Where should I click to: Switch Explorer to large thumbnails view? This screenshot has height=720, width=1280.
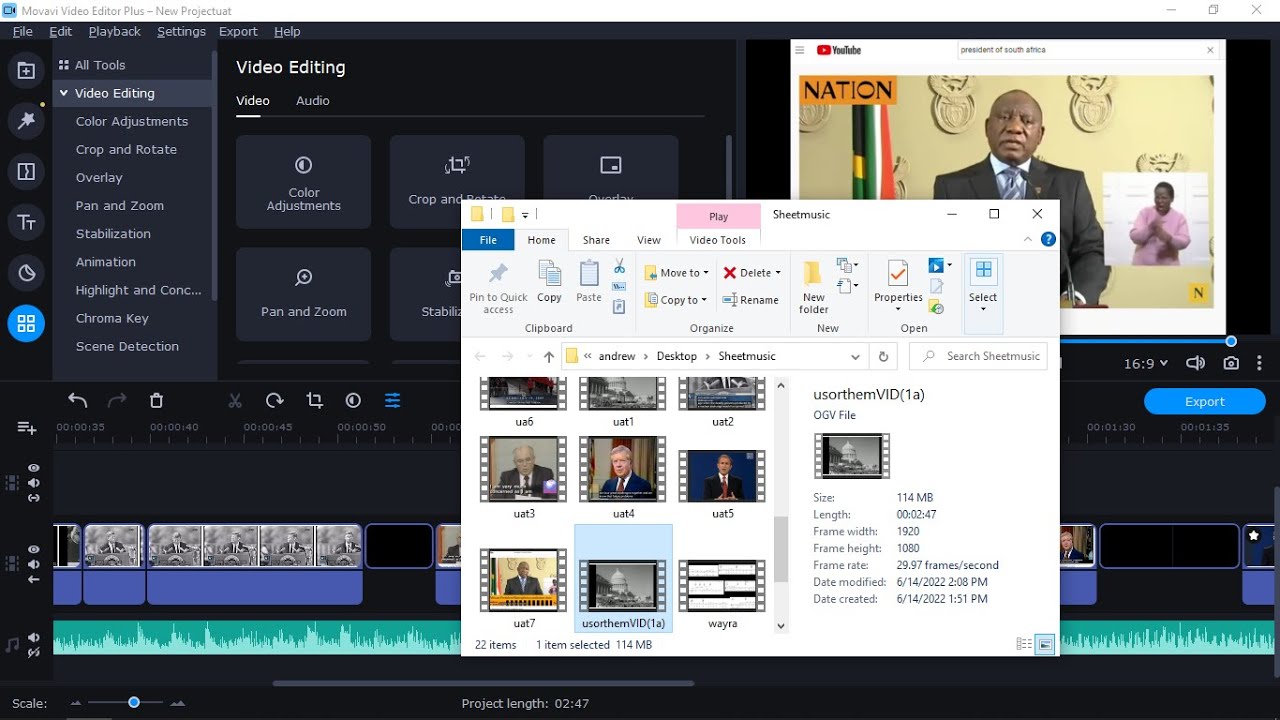pos(1045,645)
